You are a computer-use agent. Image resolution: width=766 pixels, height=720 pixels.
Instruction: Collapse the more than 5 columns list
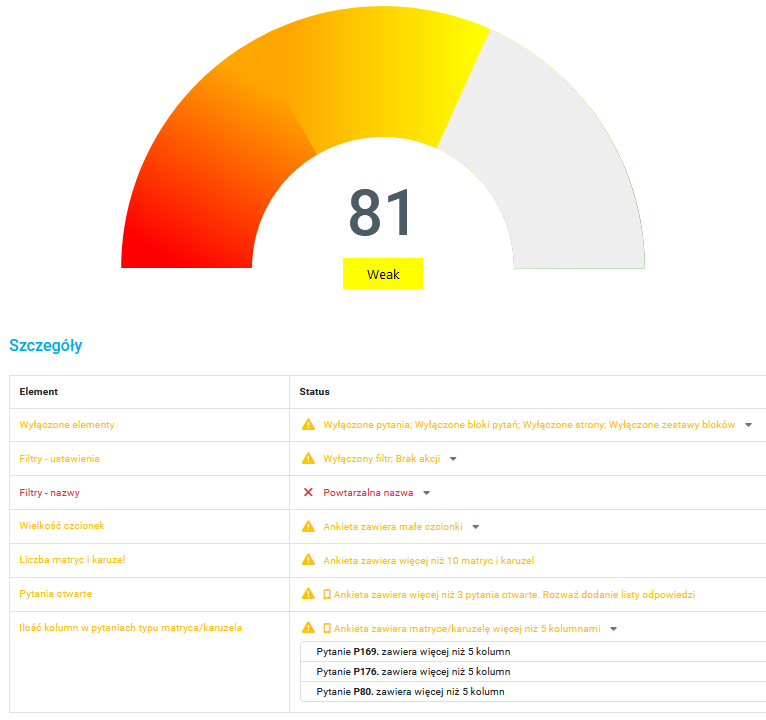pyautogui.click(x=613, y=629)
